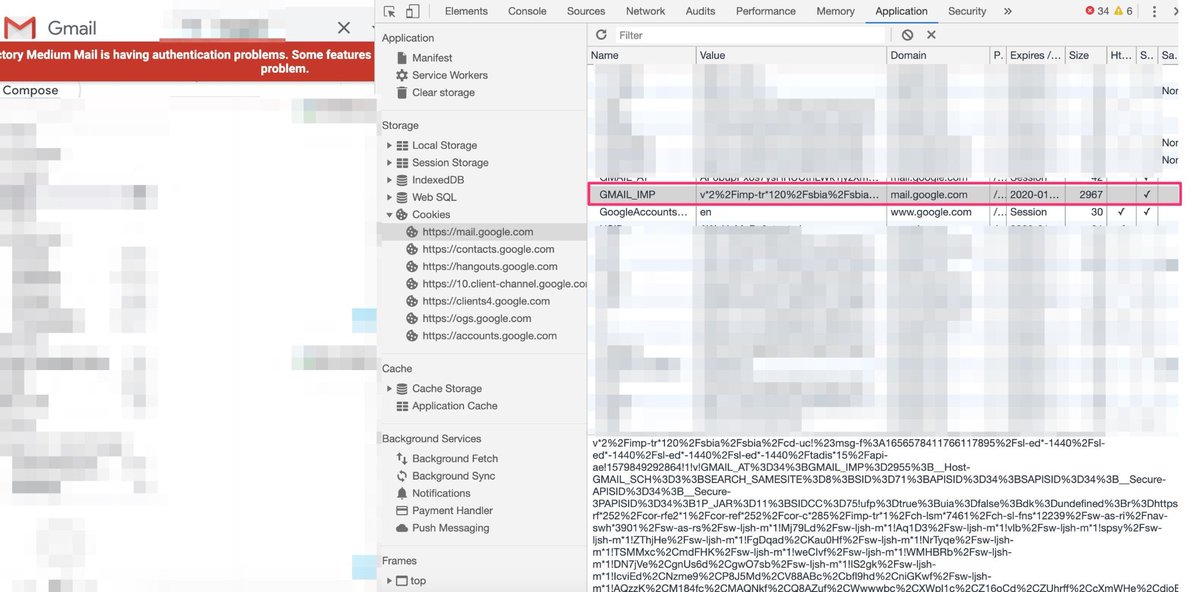1200x592 pixels.
Task: Switch to the Sources tab
Action: pos(586,11)
